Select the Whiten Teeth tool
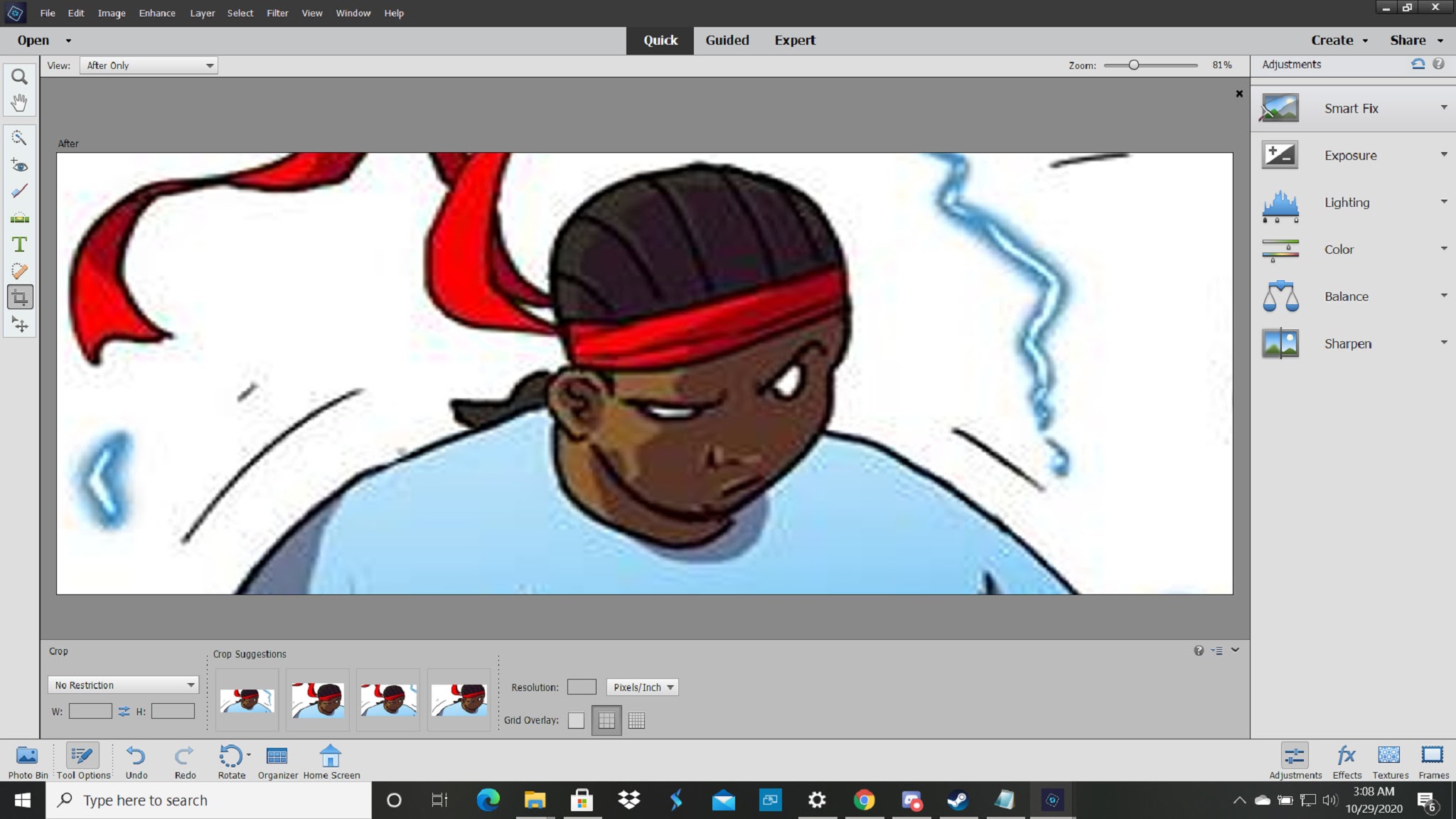Screen dimensions: 1456x819 [x=19, y=191]
